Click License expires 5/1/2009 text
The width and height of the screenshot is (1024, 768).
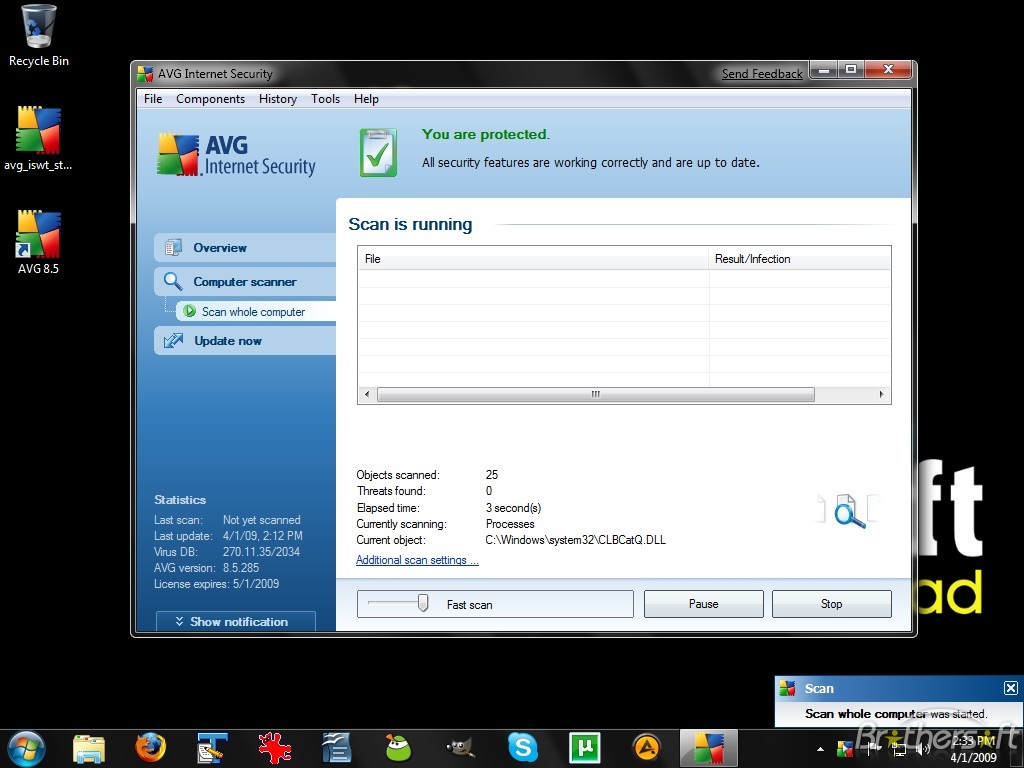click(x=216, y=584)
